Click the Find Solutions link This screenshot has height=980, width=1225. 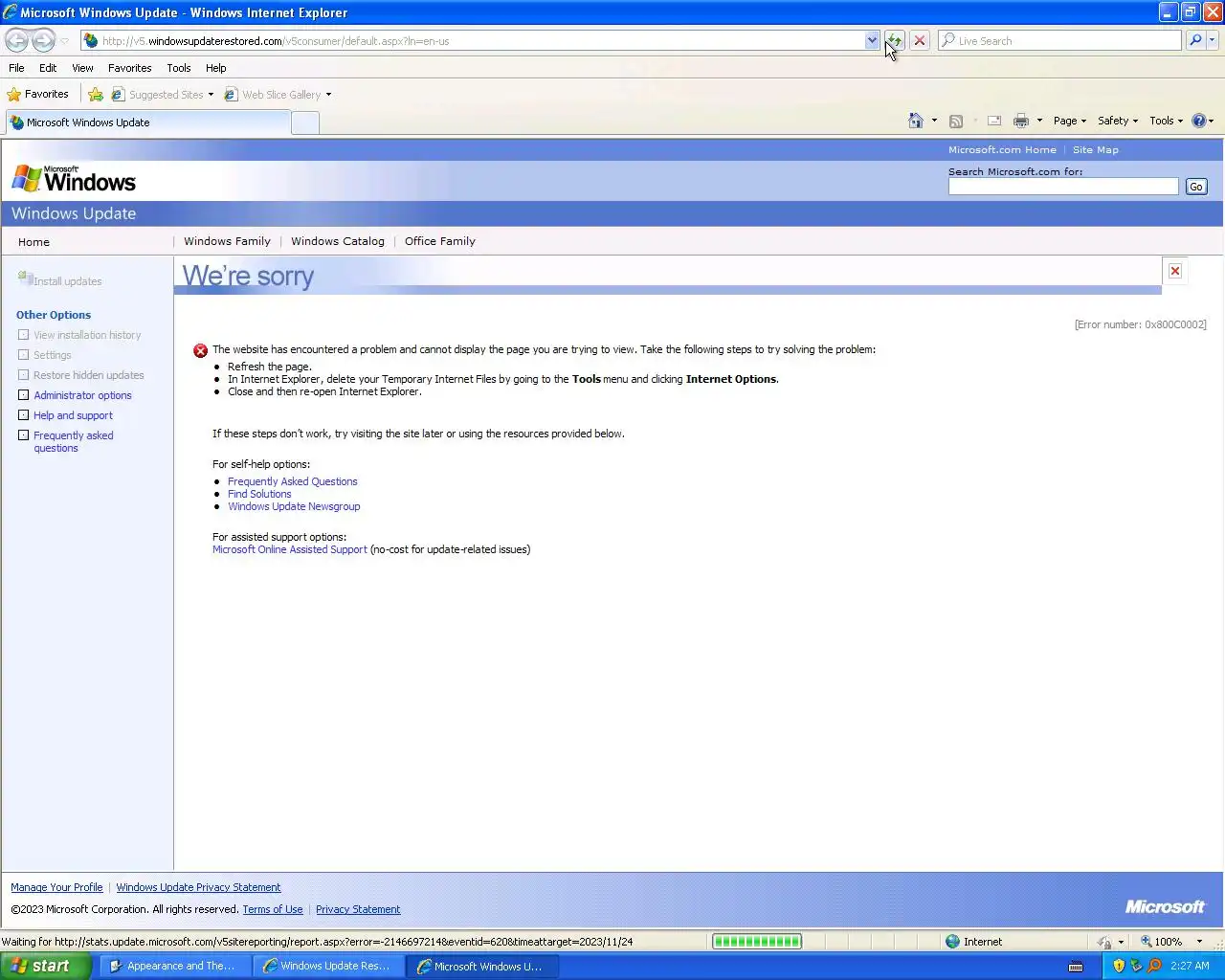pyautogui.click(x=259, y=494)
